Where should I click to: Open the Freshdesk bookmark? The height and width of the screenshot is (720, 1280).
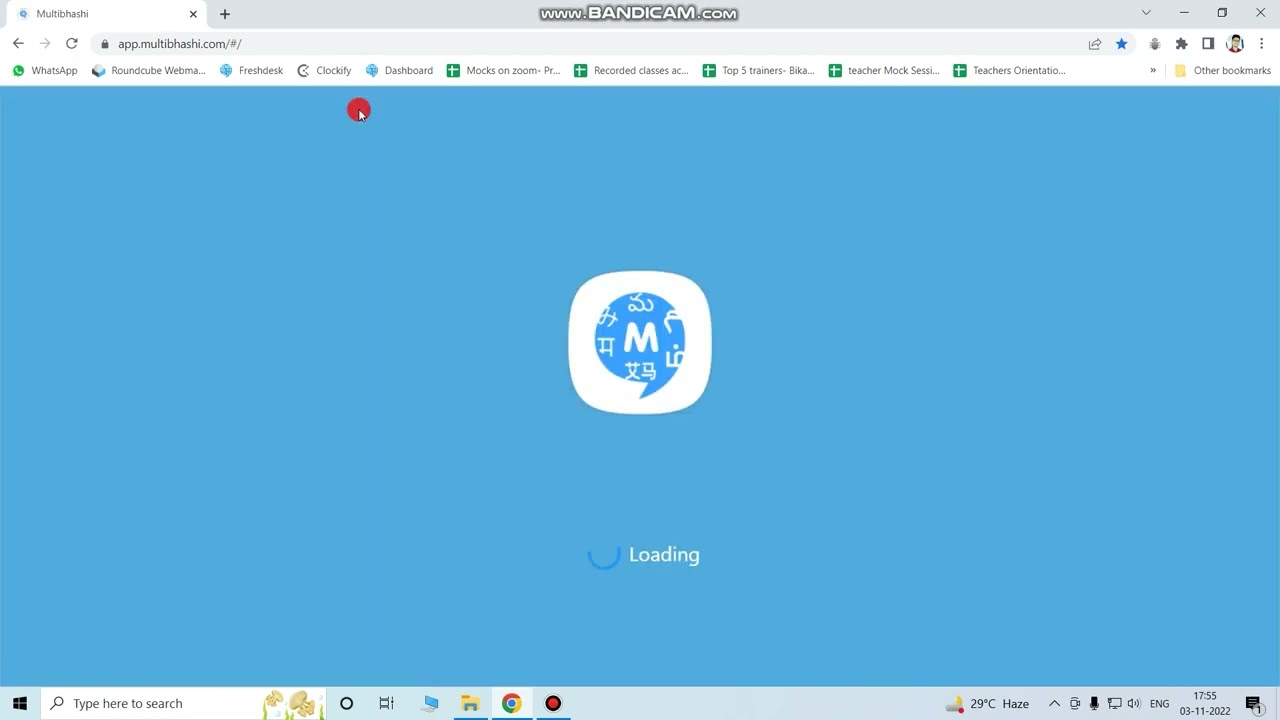pos(251,71)
